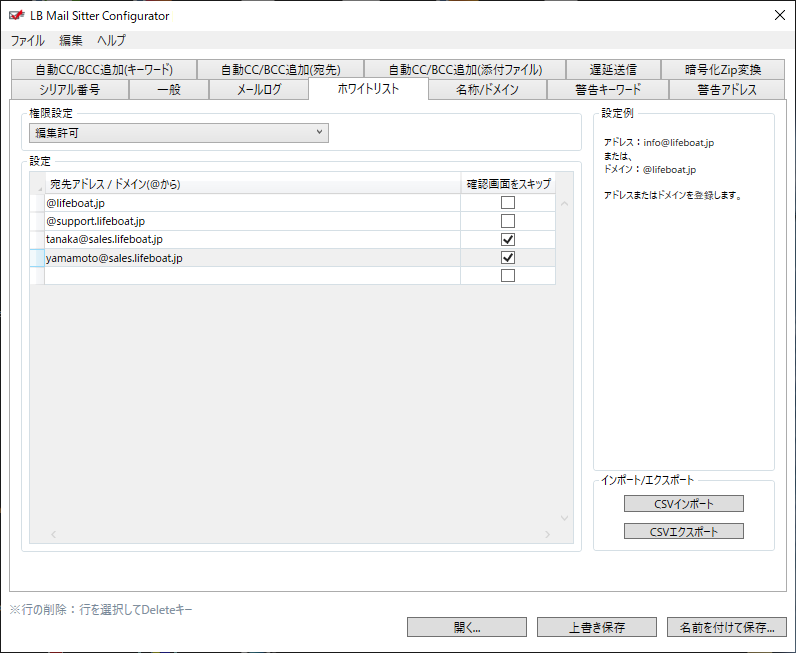
Task: Click the 確認画面をスキップ column header
Action: [508, 184]
